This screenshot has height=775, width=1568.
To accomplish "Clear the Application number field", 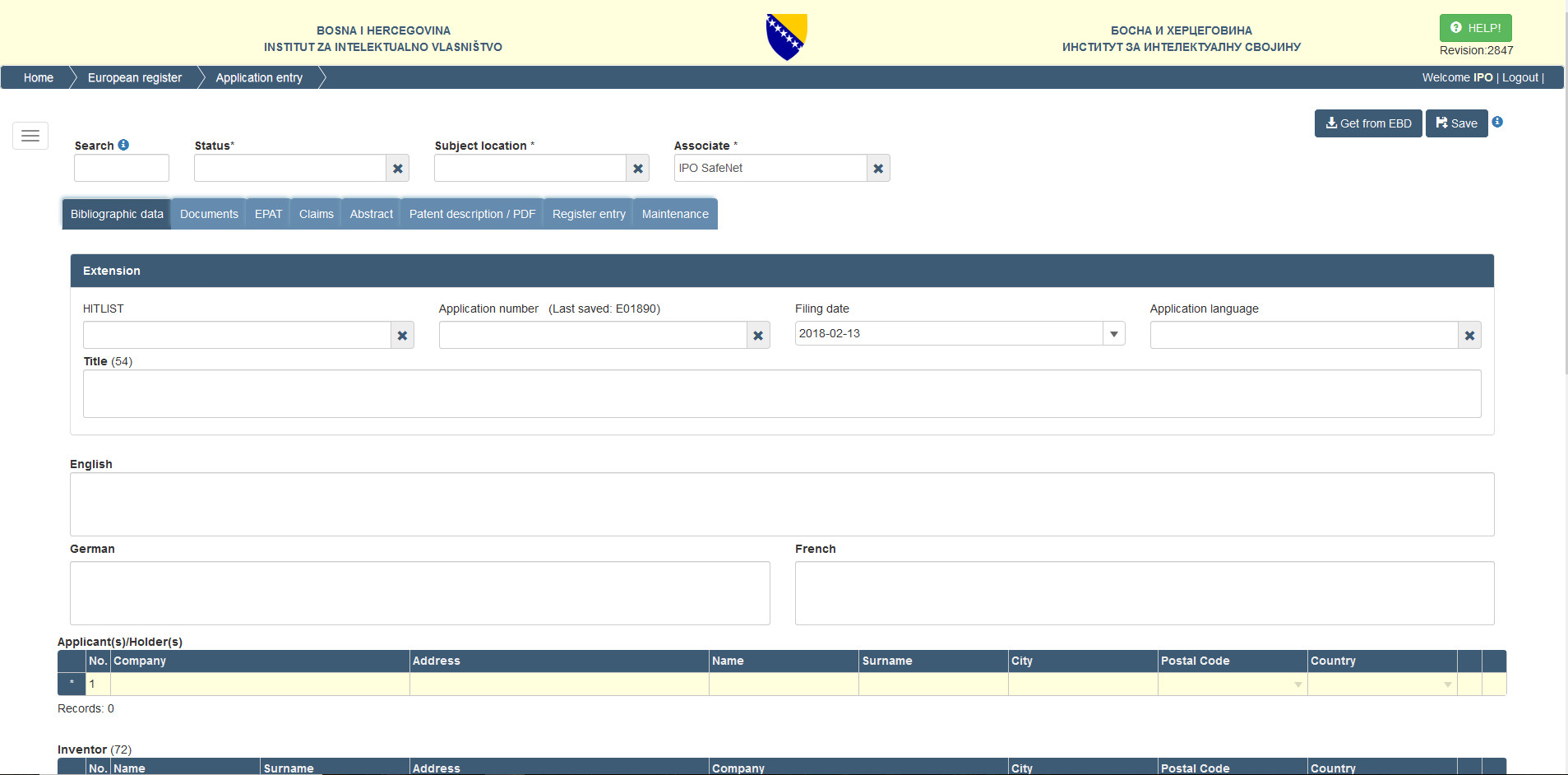I will coord(758,336).
